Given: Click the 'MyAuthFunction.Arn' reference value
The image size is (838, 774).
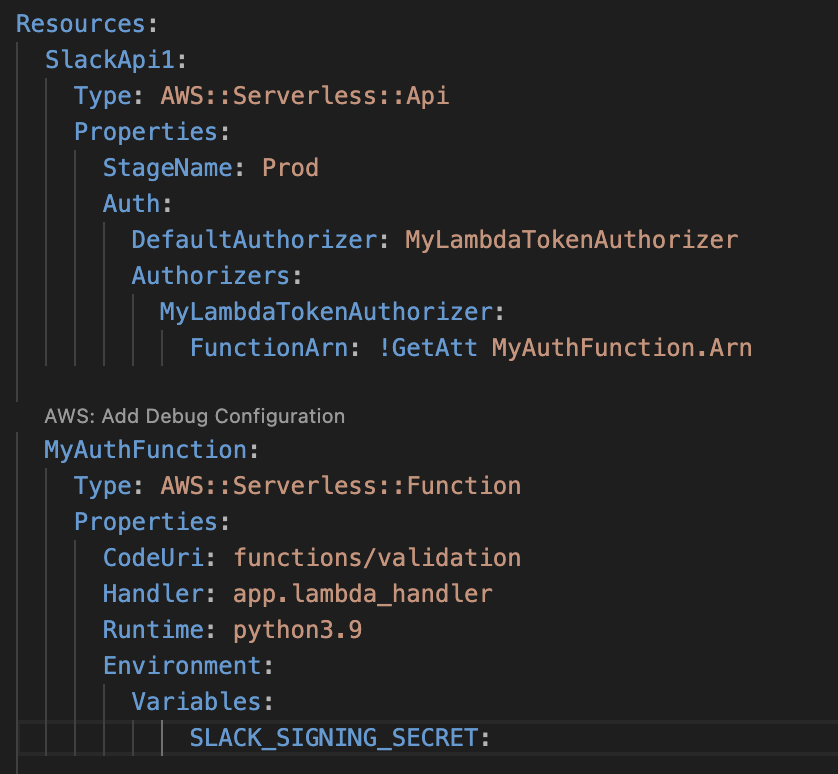Looking at the screenshot, I should pyautogui.click(x=622, y=348).
